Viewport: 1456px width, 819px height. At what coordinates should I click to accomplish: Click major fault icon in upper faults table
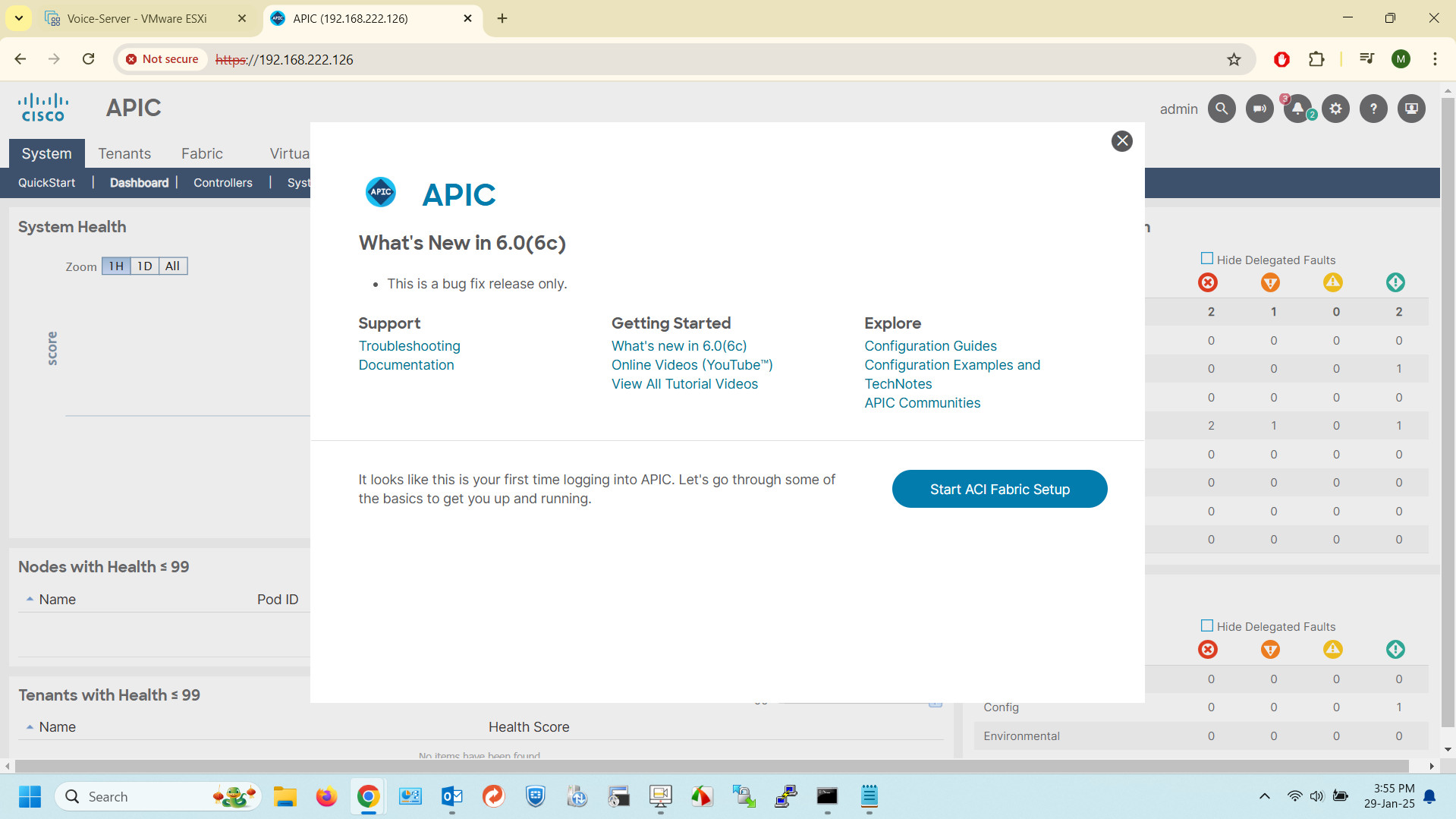pyautogui.click(x=1270, y=283)
